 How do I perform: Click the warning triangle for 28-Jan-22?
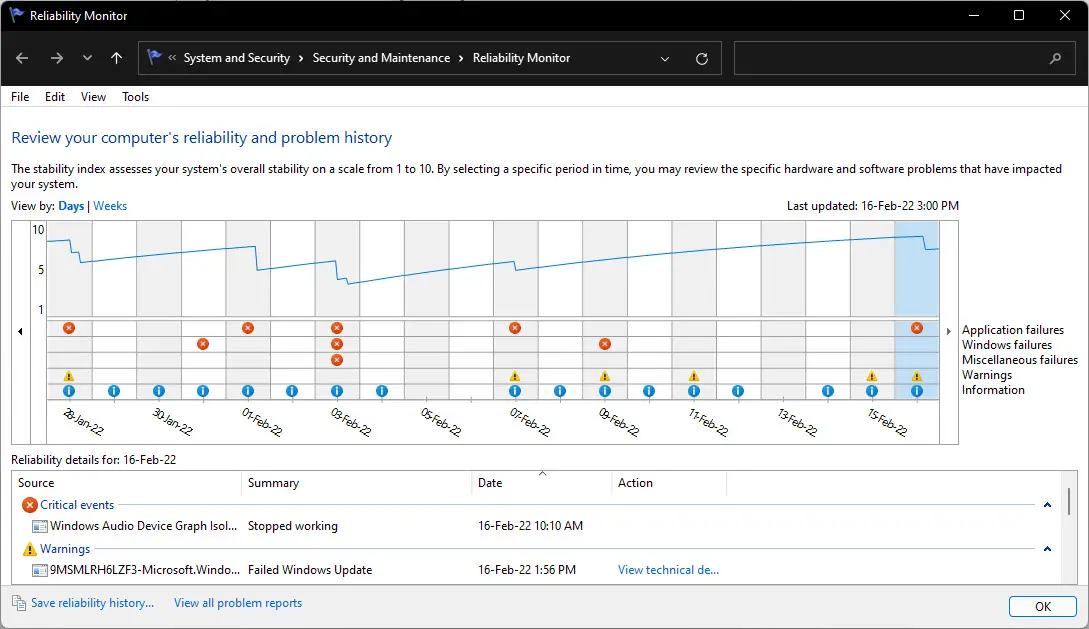[69, 376]
